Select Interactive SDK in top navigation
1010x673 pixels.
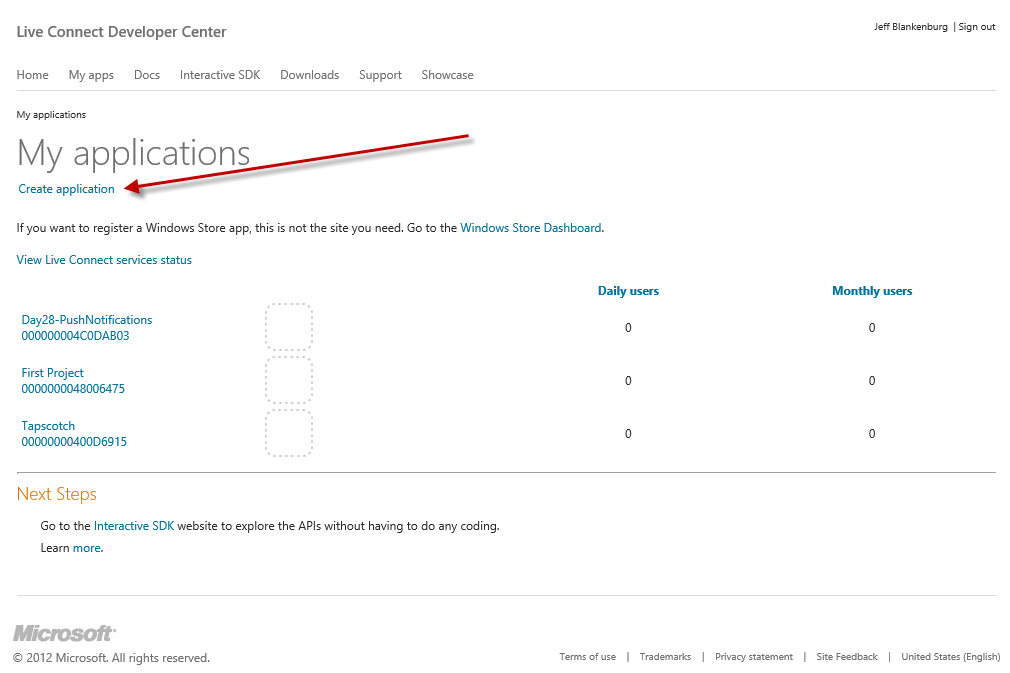tap(220, 75)
